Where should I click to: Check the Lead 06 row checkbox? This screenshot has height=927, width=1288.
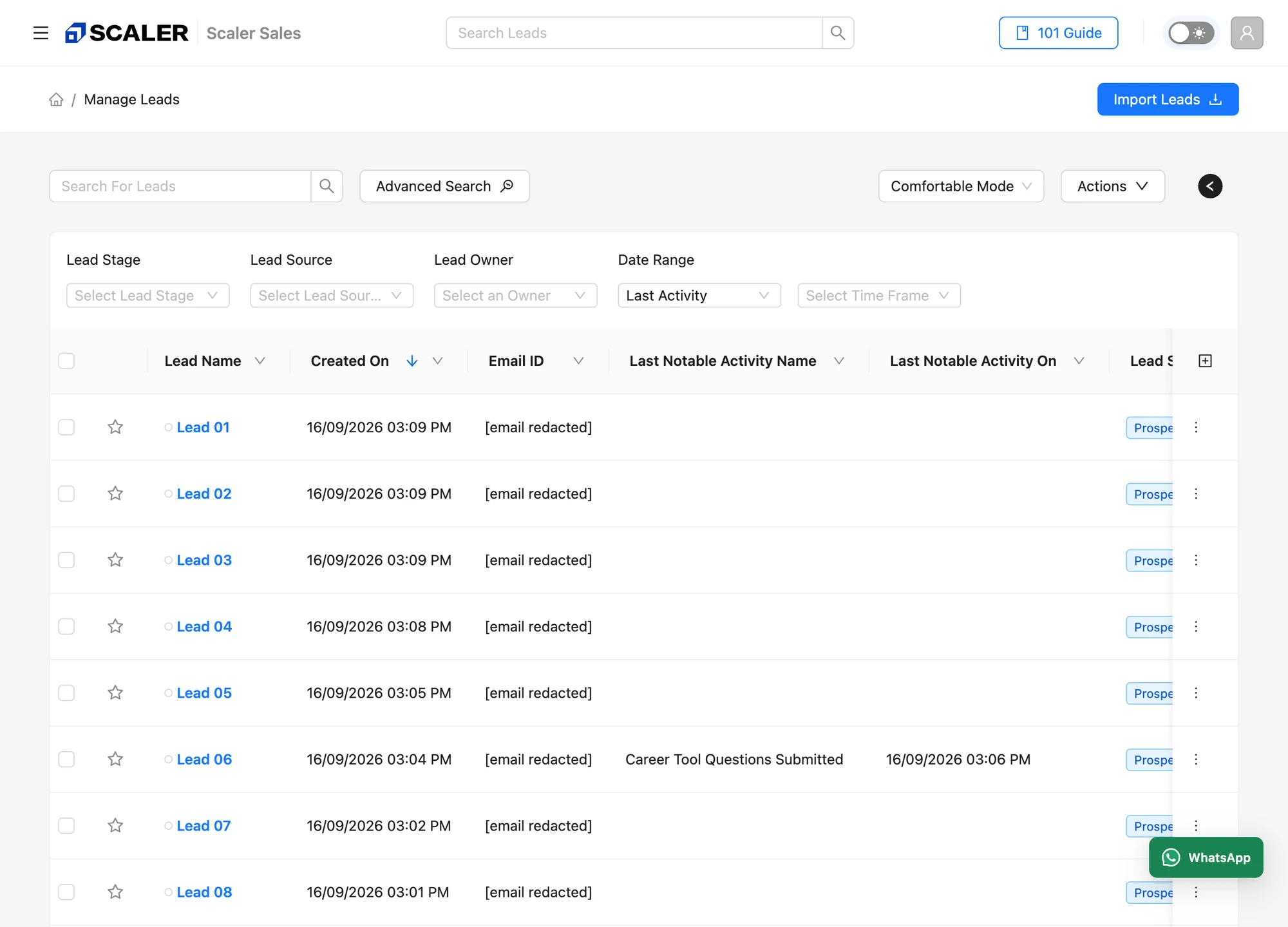(x=66, y=759)
